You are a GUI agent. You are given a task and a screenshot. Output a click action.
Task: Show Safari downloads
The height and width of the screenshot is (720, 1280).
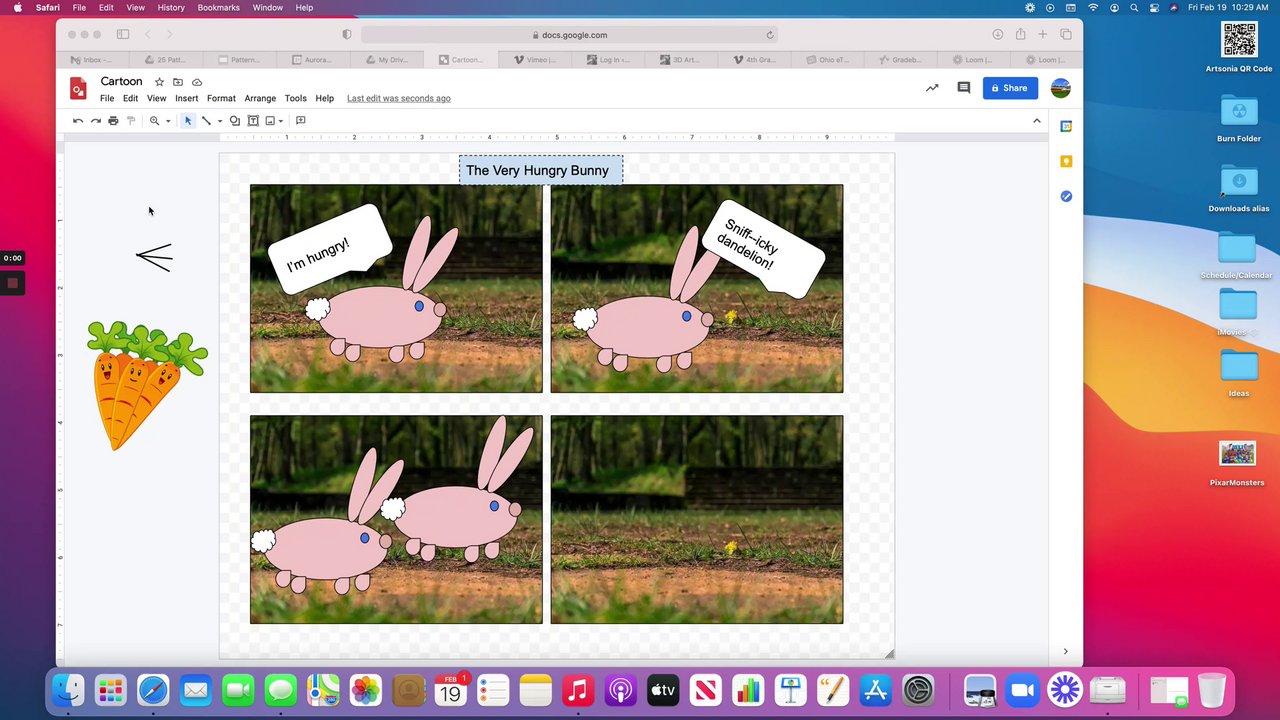click(997, 35)
